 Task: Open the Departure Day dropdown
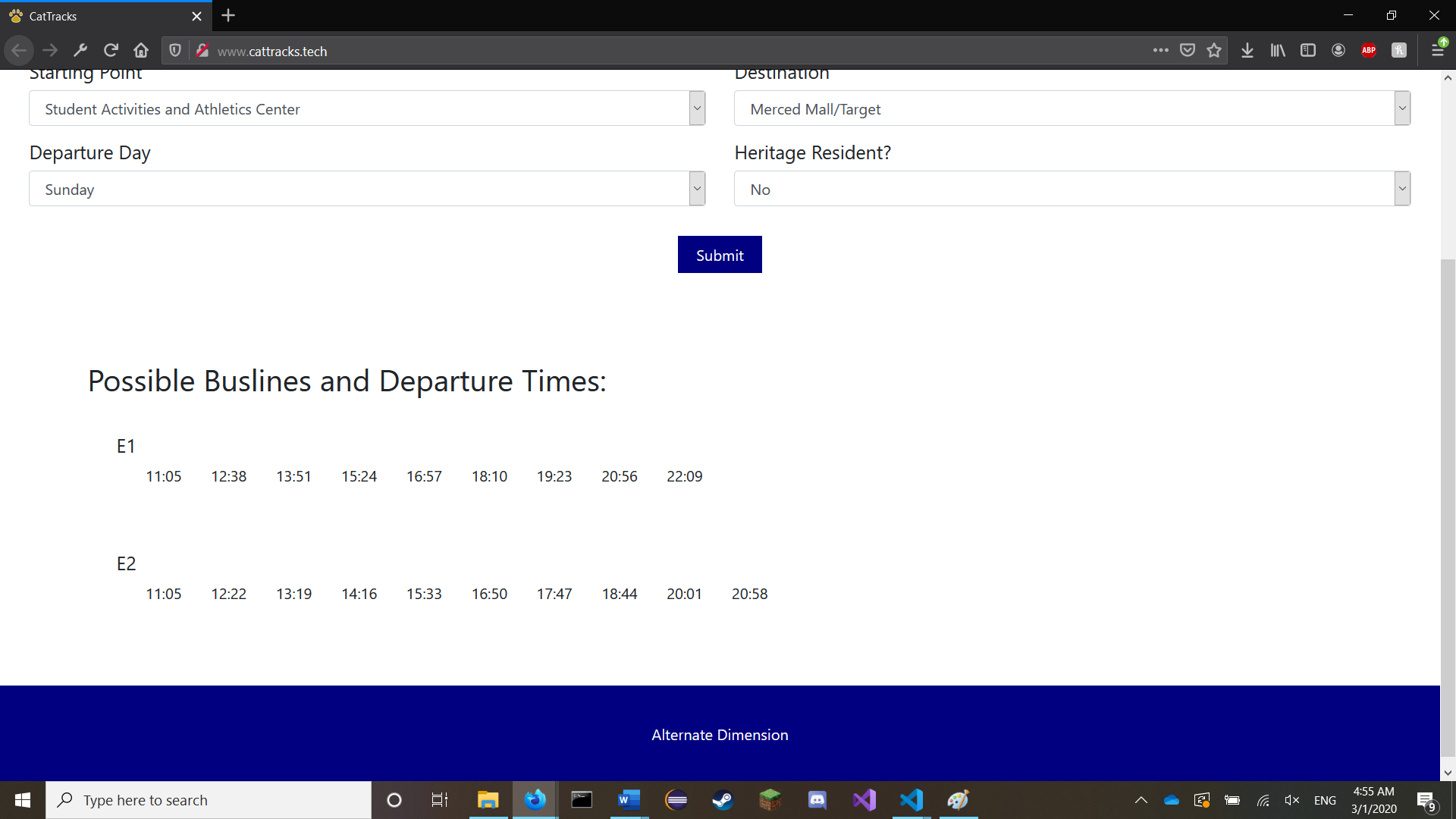coord(367,189)
